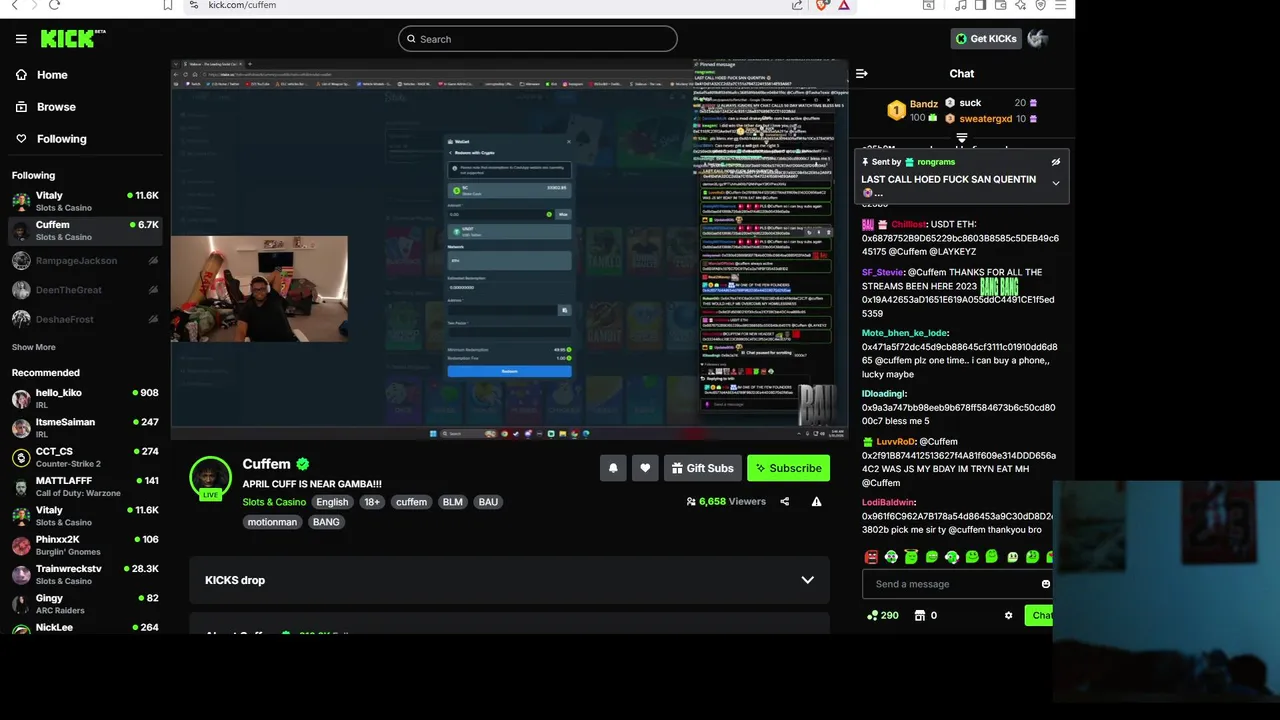The width and height of the screenshot is (1280, 720).
Task: Open offline channel DeenTheGreat
Action: [x=85, y=290]
